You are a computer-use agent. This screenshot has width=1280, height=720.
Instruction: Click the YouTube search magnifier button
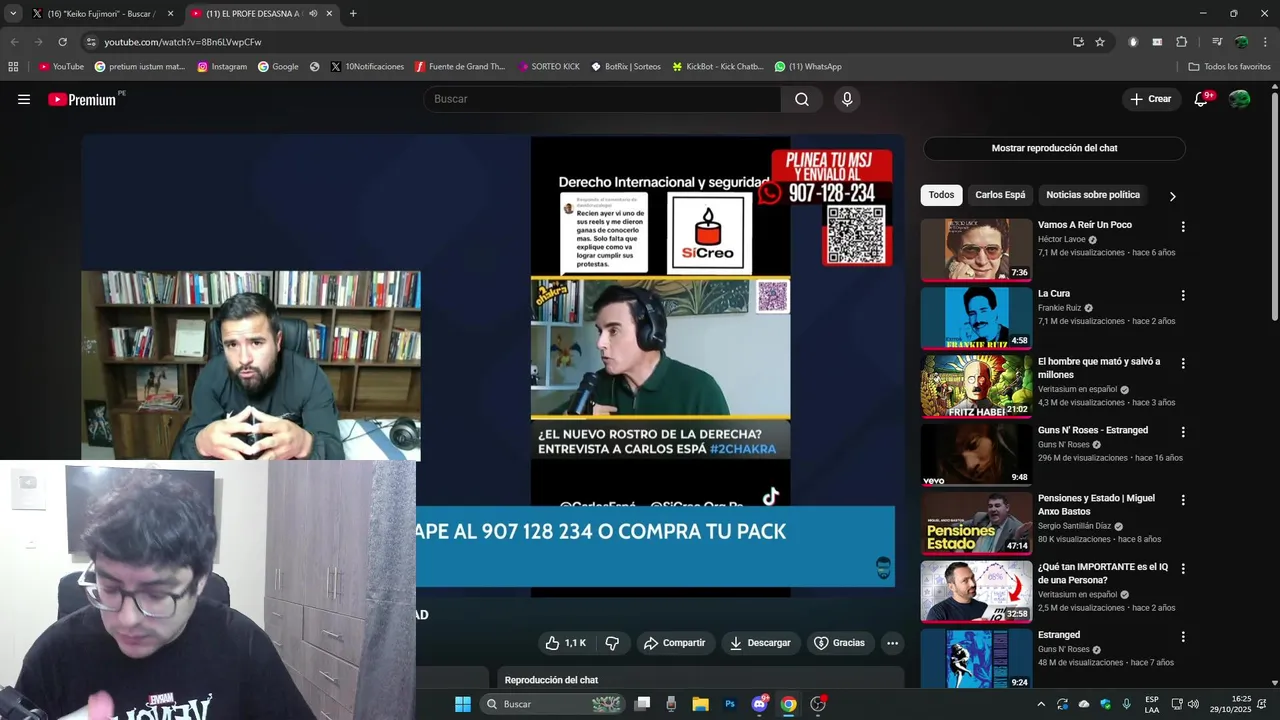pos(802,99)
